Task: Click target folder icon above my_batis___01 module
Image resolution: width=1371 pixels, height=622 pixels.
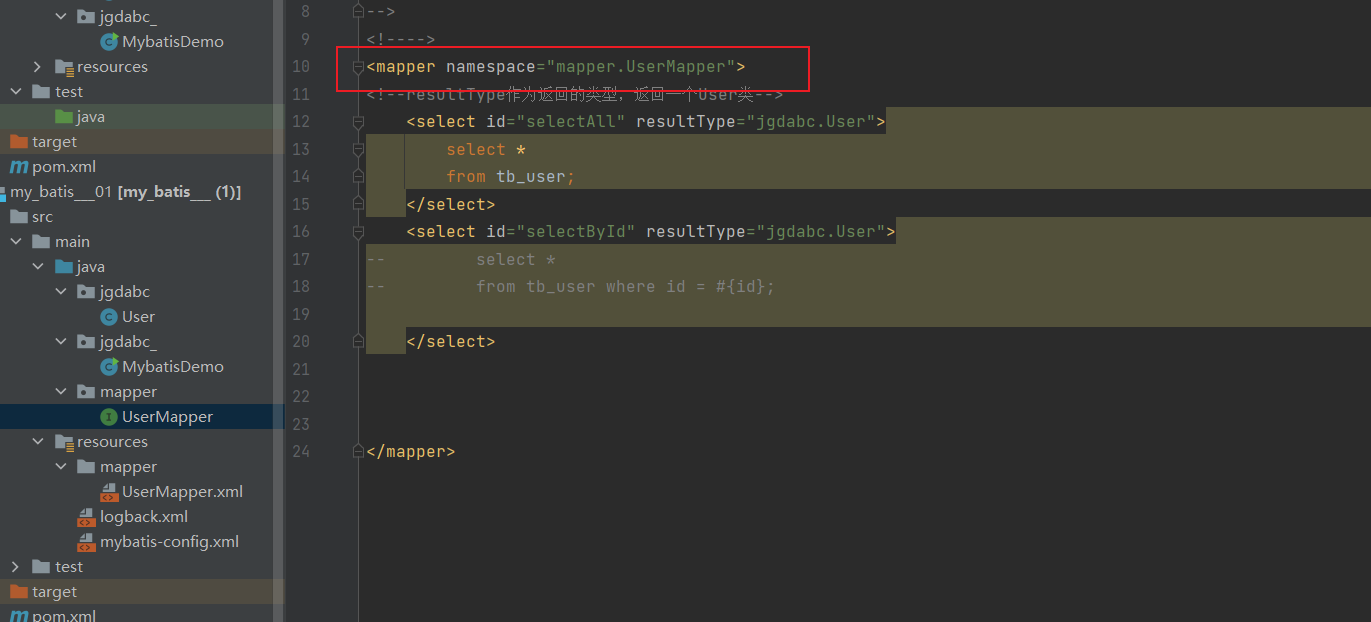Action: 18,142
